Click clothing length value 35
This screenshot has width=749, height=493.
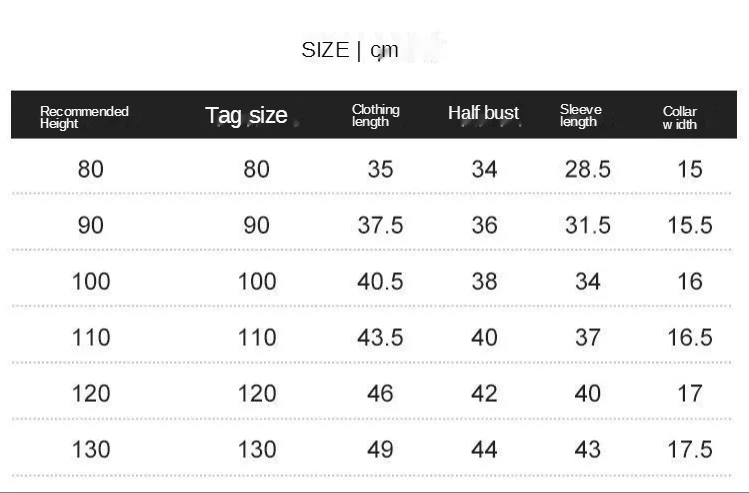click(x=380, y=169)
